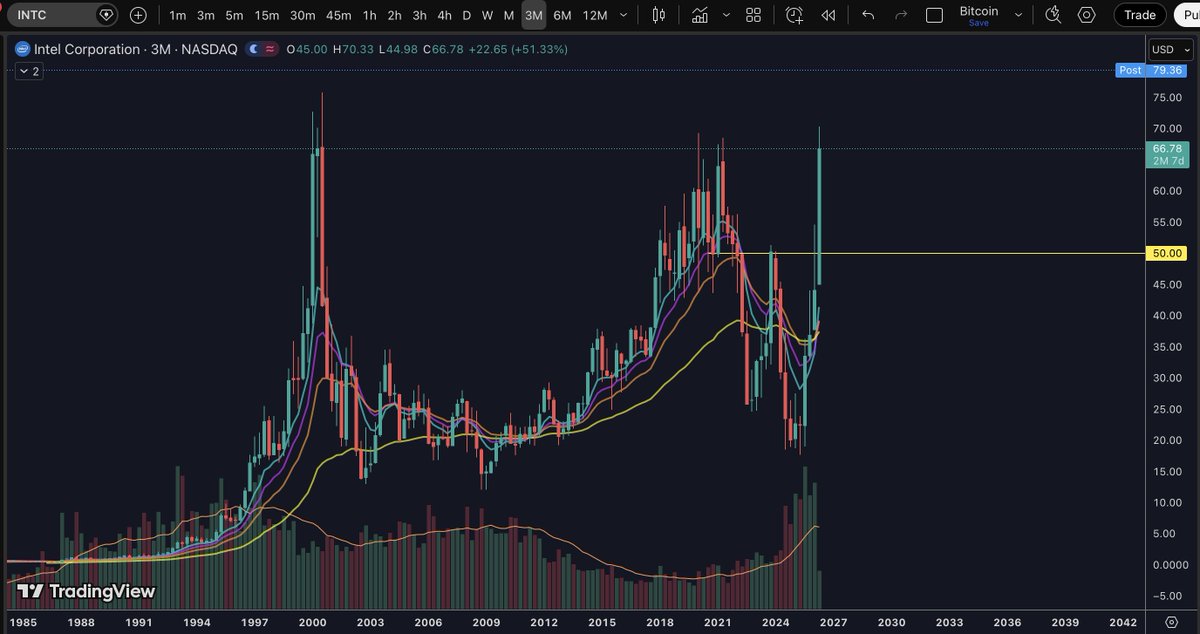This screenshot has width=1200, height=634.
Task: Switch to the weekly W timeframe
Action: [487, 15]
